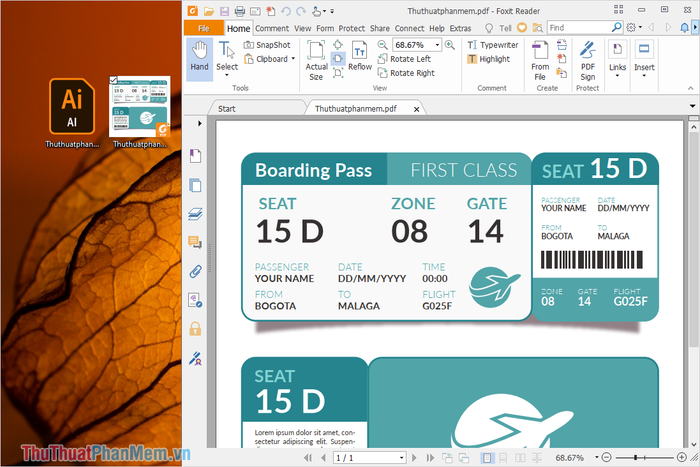The image size is (700, 467).
Task: Click the Undo arrow in quick access
Action: [286, 11]
